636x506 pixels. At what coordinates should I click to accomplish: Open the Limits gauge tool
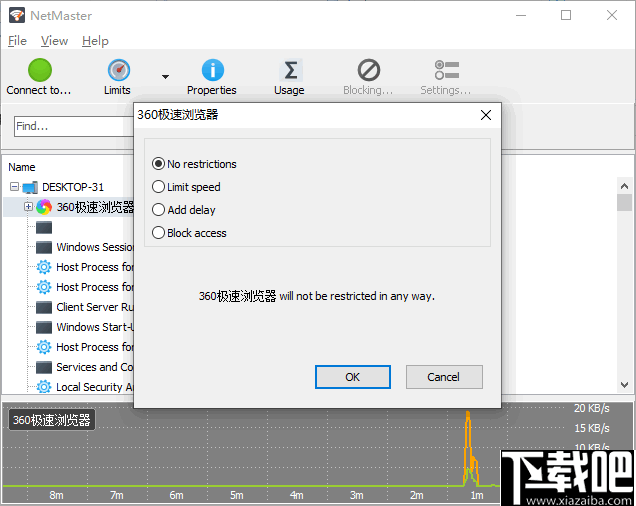(118, 70)
